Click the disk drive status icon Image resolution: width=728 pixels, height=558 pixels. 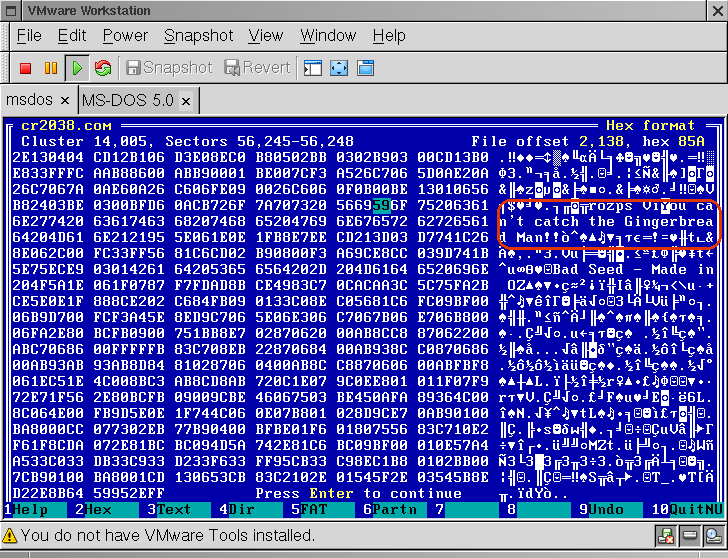(689, 536)
